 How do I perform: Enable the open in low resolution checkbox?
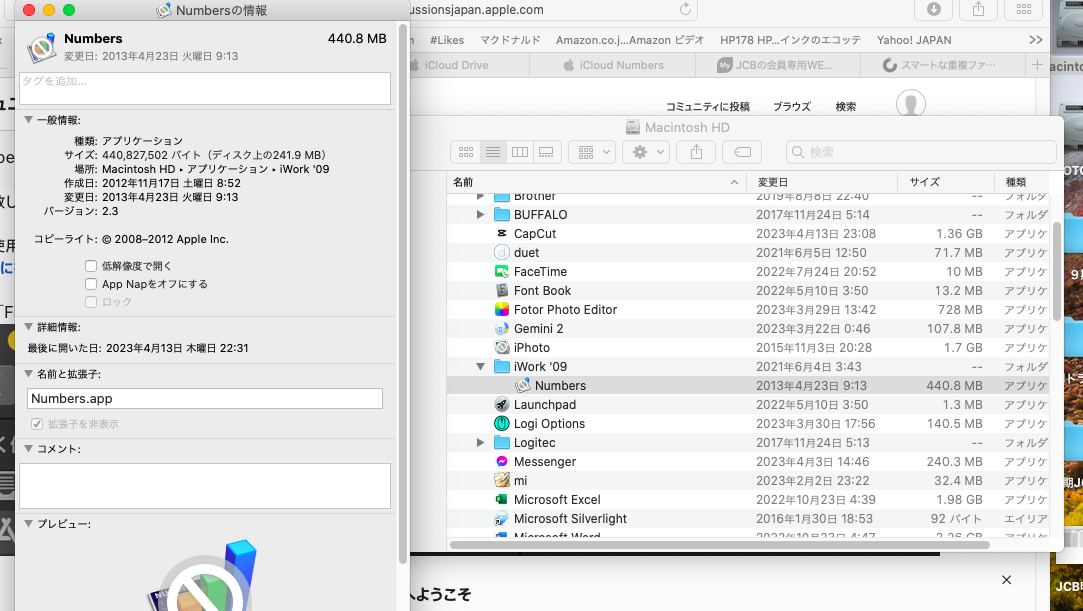click(91, 266)
